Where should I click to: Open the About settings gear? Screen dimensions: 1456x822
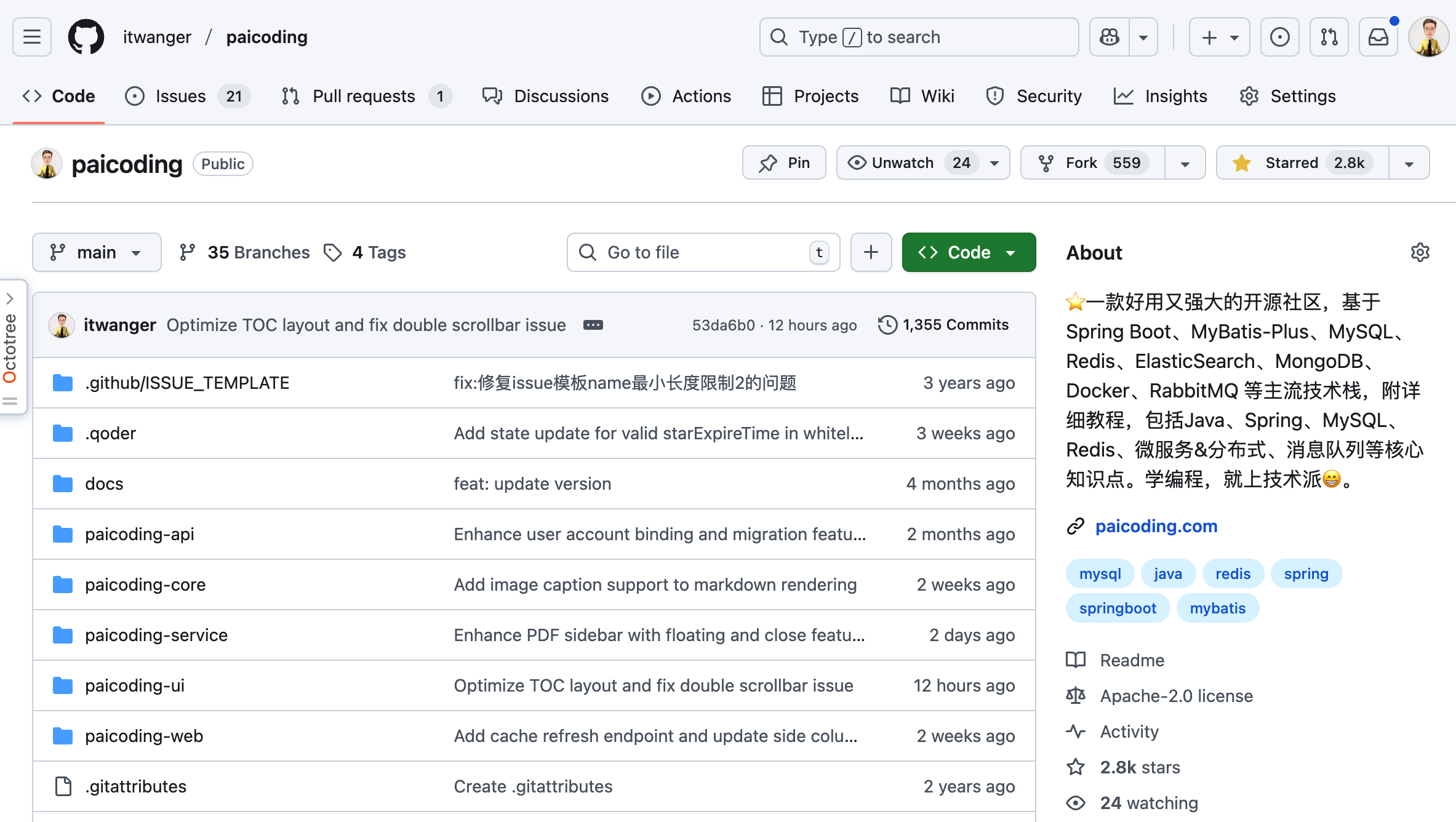point(1420,252)
